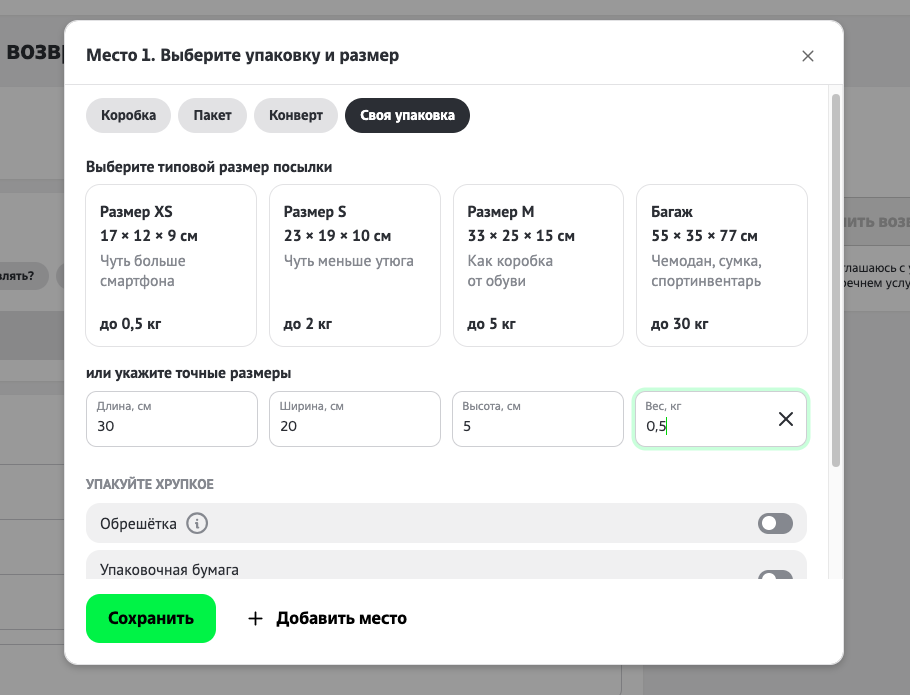Toggle the Упаковочная бумага switch

point(775,575)
